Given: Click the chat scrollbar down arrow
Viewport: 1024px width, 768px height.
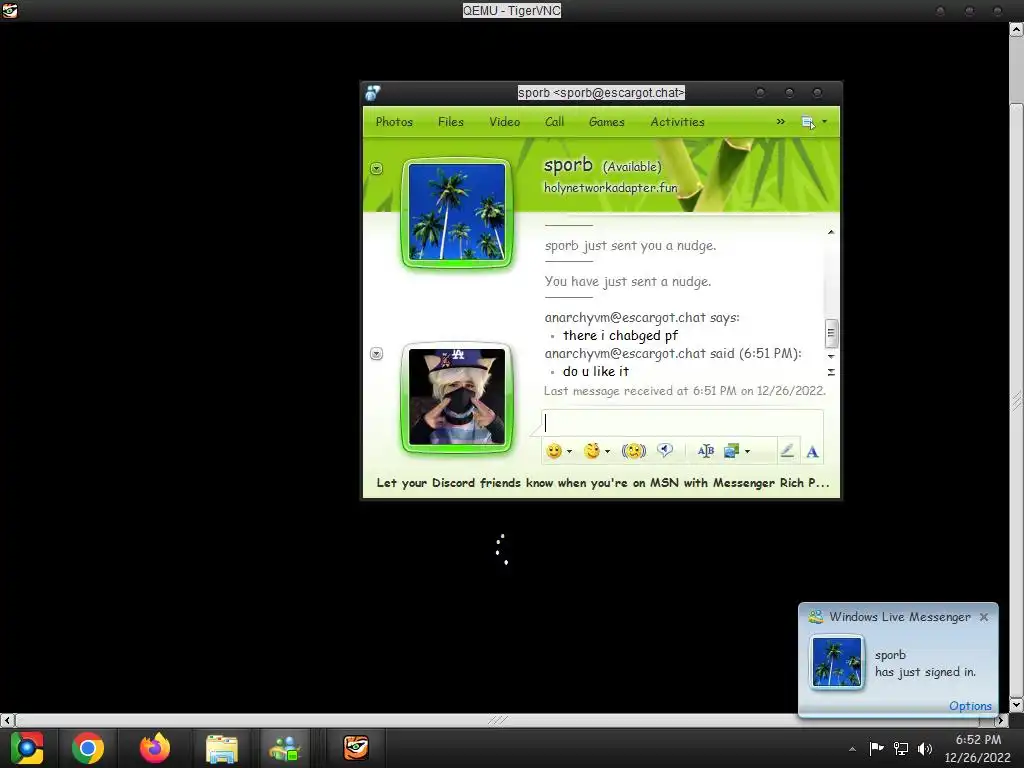Looking at the screenshot, I should 831,357.
